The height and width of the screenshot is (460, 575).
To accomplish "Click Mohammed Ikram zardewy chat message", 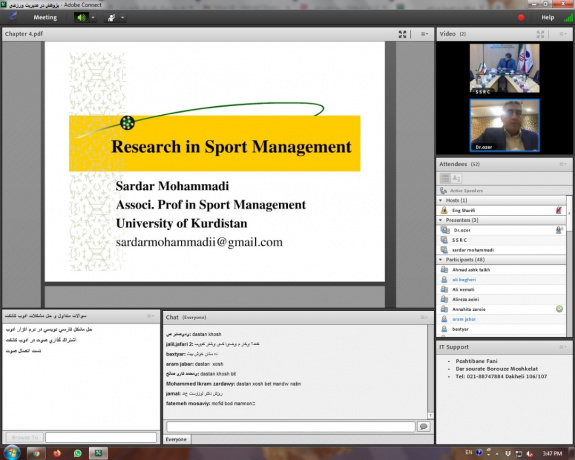I will click(233, 384).
